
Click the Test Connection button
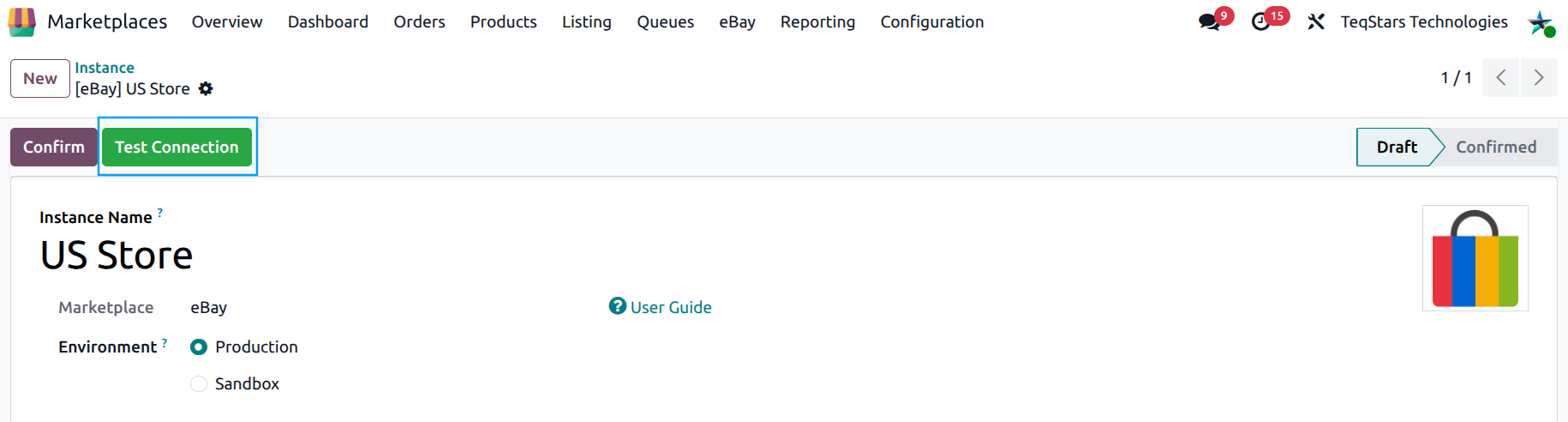point(177,147)
